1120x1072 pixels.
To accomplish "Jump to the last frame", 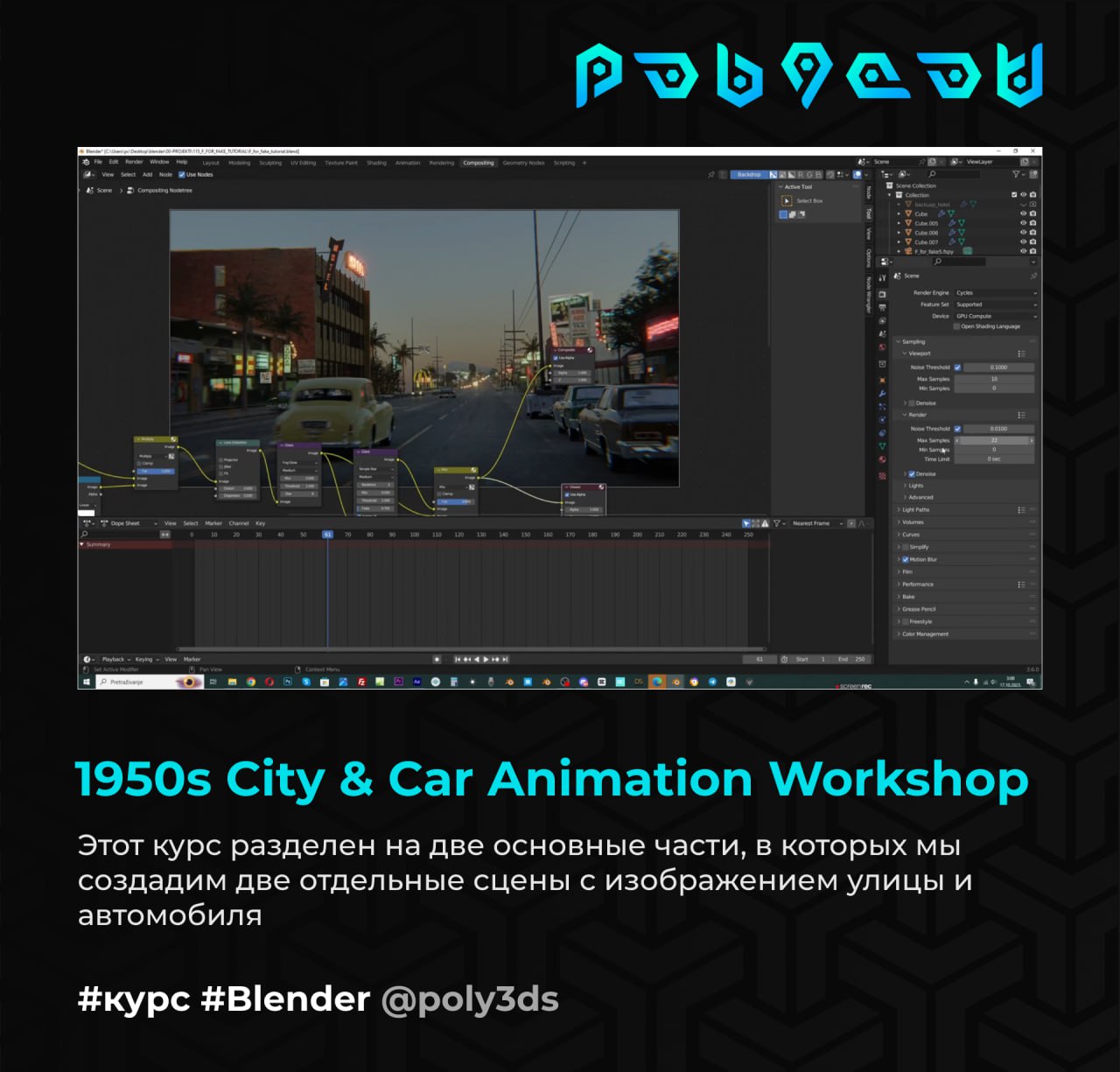I will (x=505, y=659).
